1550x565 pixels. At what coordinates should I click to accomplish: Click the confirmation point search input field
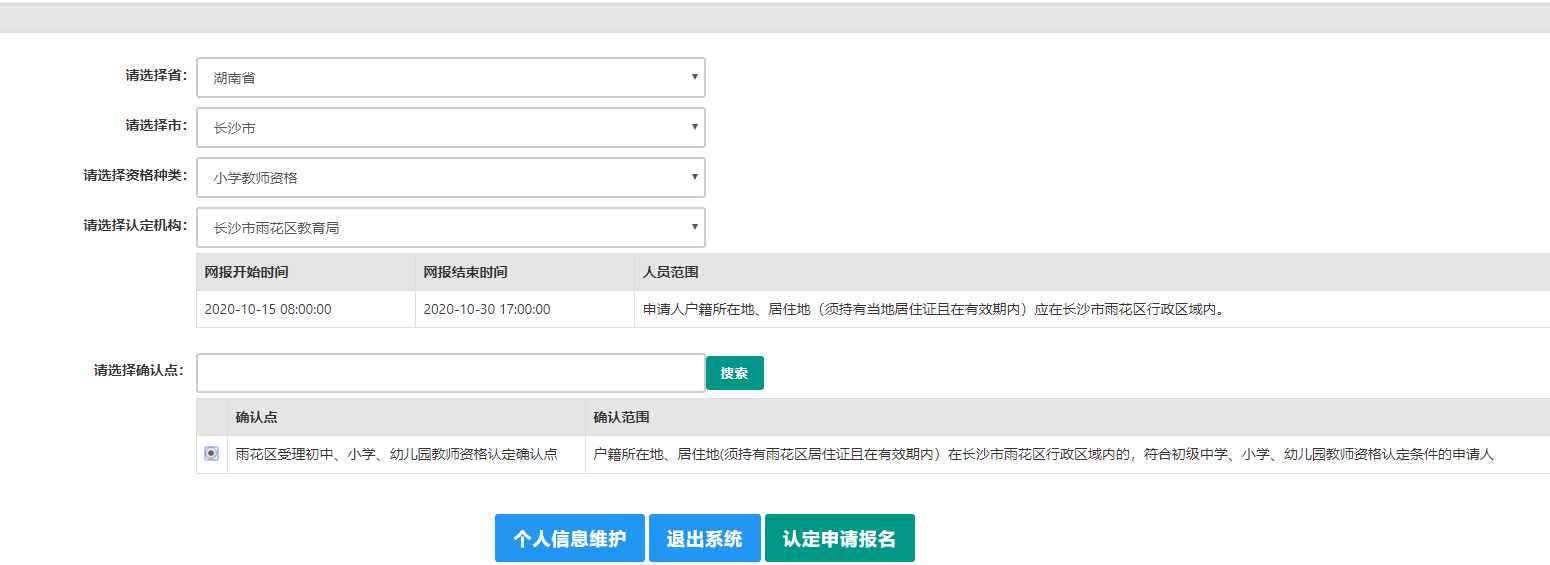450,373
